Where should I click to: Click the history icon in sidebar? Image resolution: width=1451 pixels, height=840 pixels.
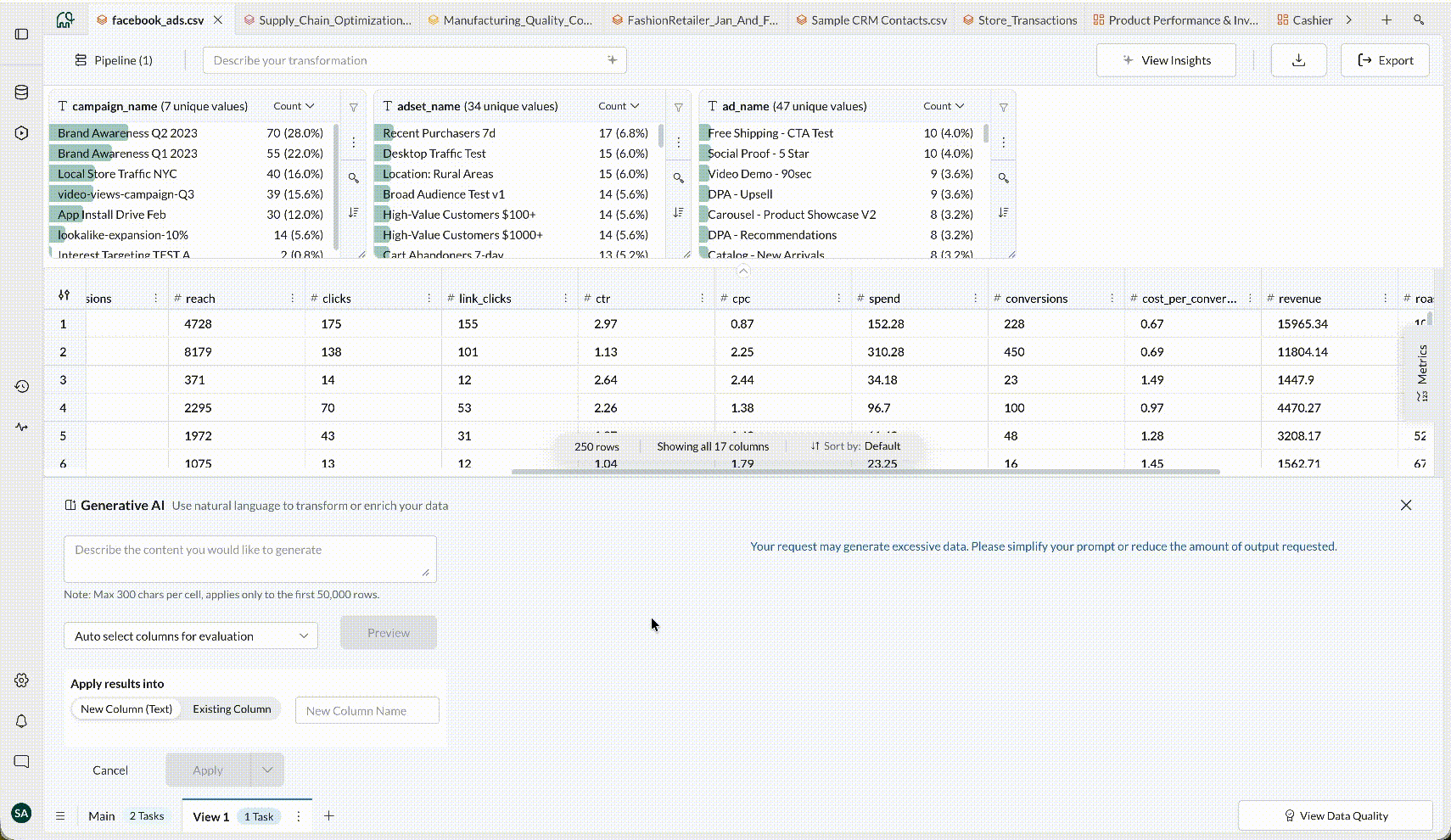22,386
